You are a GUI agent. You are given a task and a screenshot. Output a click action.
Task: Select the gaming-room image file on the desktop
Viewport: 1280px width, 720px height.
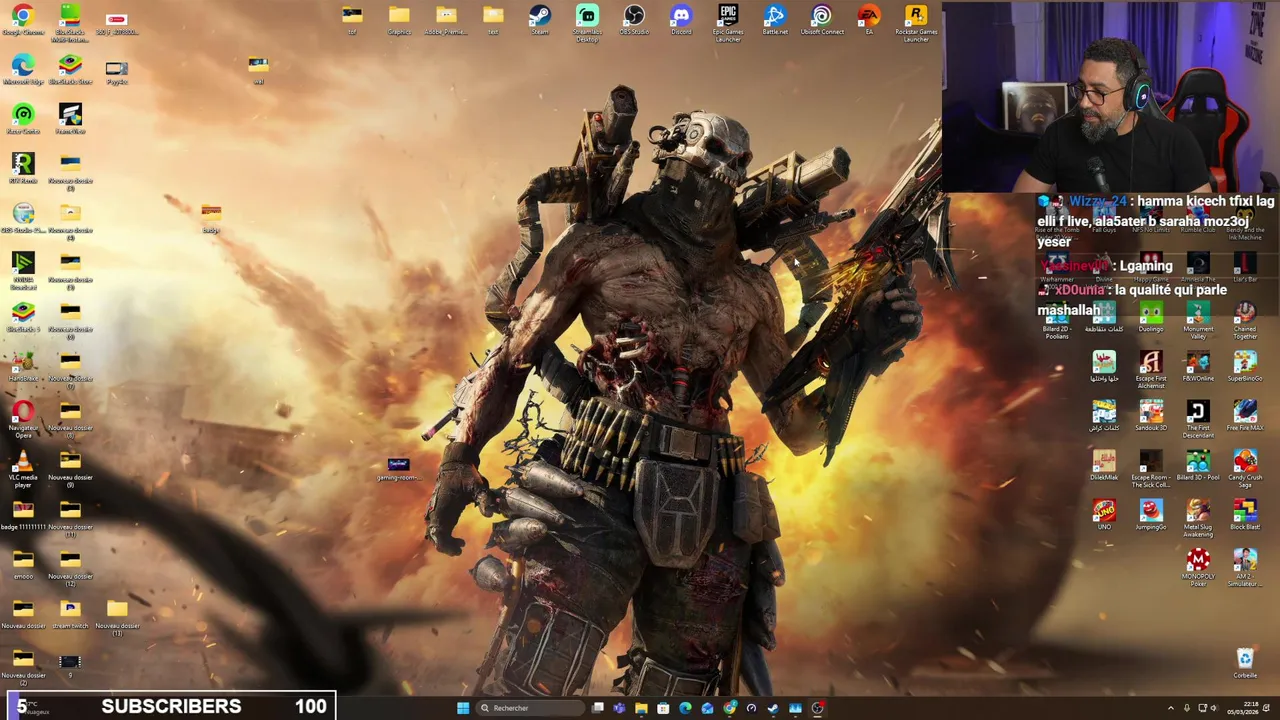[x=399, y=469]
